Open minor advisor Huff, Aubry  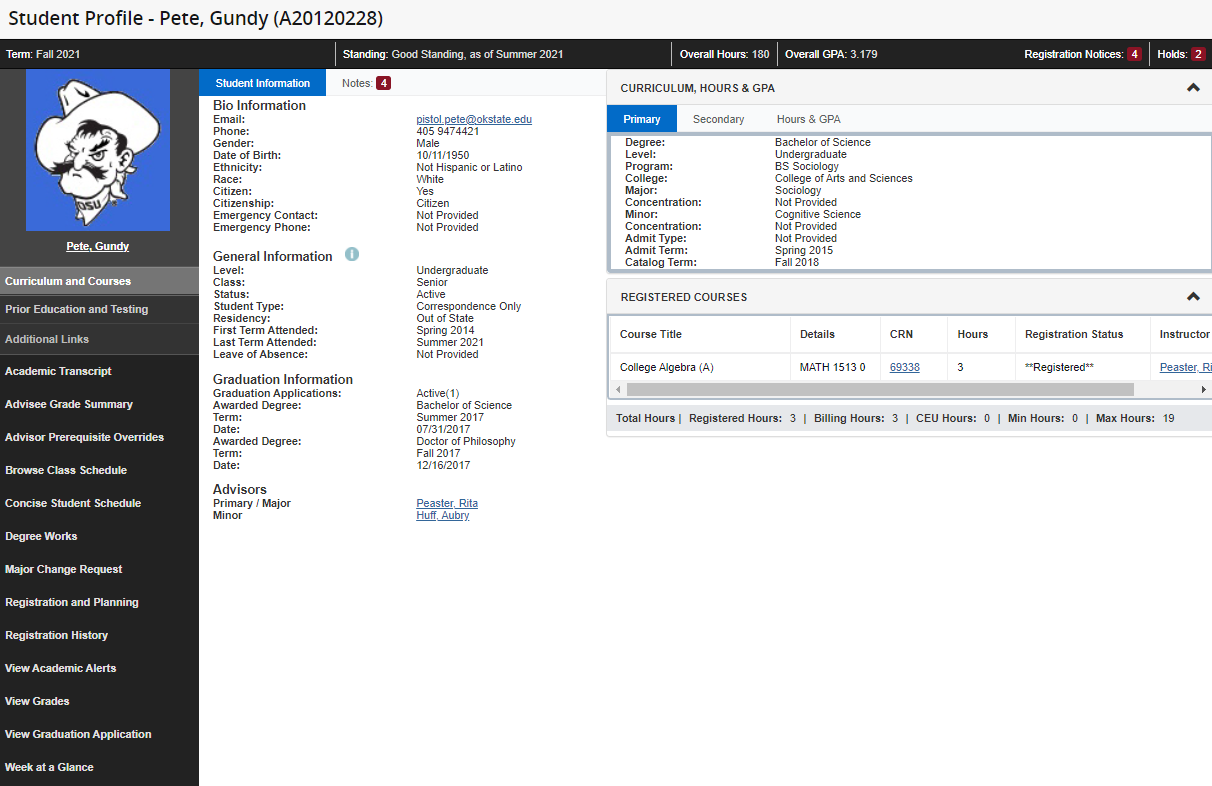click(443, 515)
